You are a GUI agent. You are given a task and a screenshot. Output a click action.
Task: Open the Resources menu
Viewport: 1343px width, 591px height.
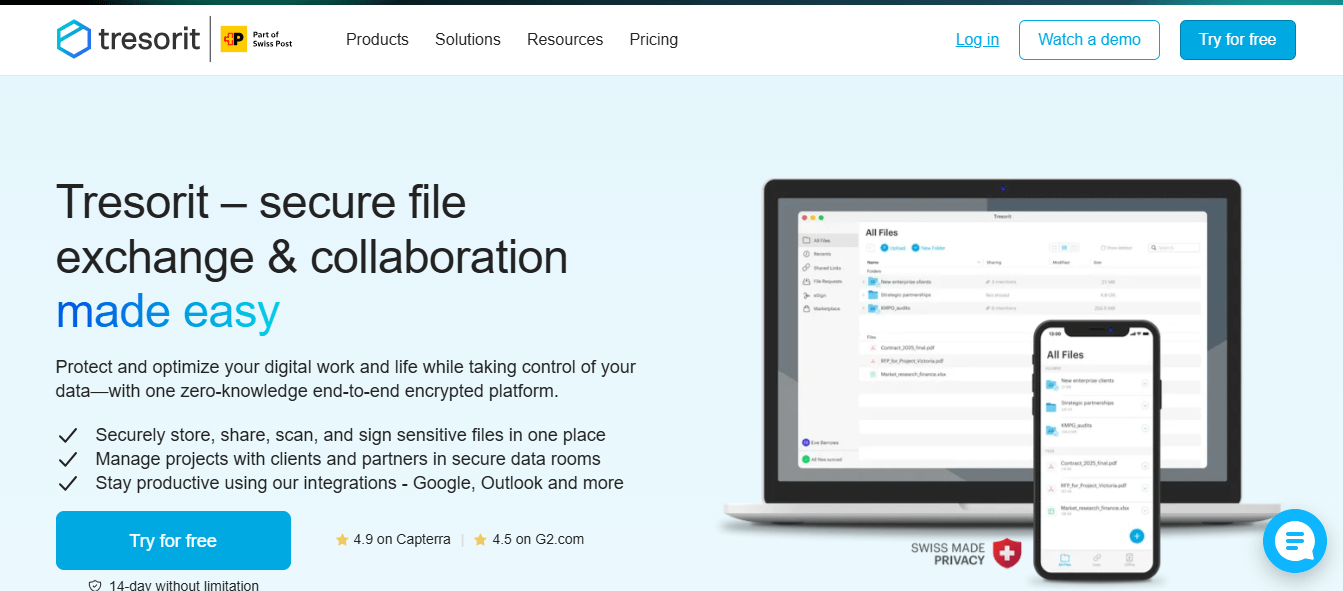tap(565, 40)
